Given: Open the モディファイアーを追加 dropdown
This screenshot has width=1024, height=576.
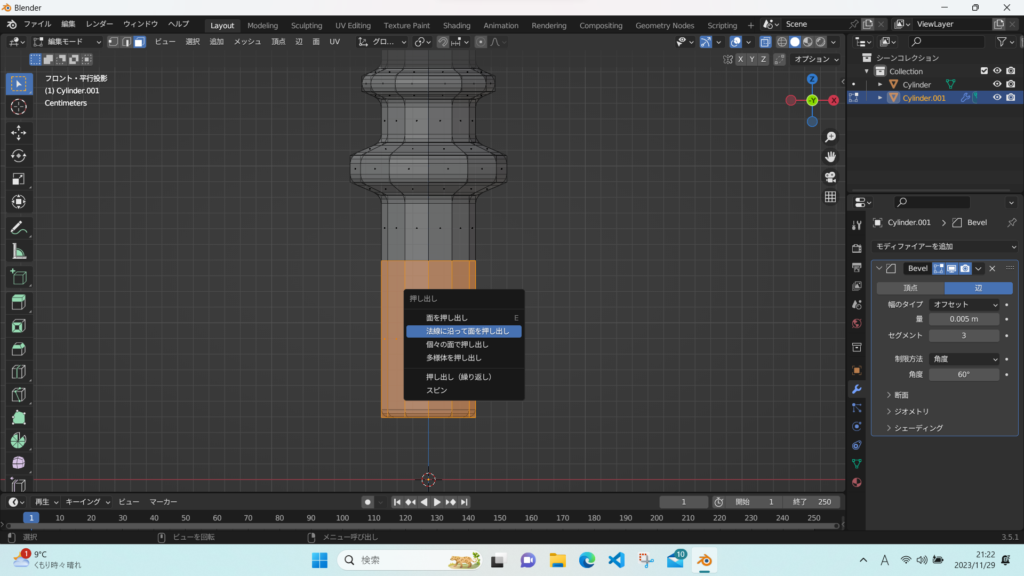Looking at the screenshot, I should (x=944, y=246).
